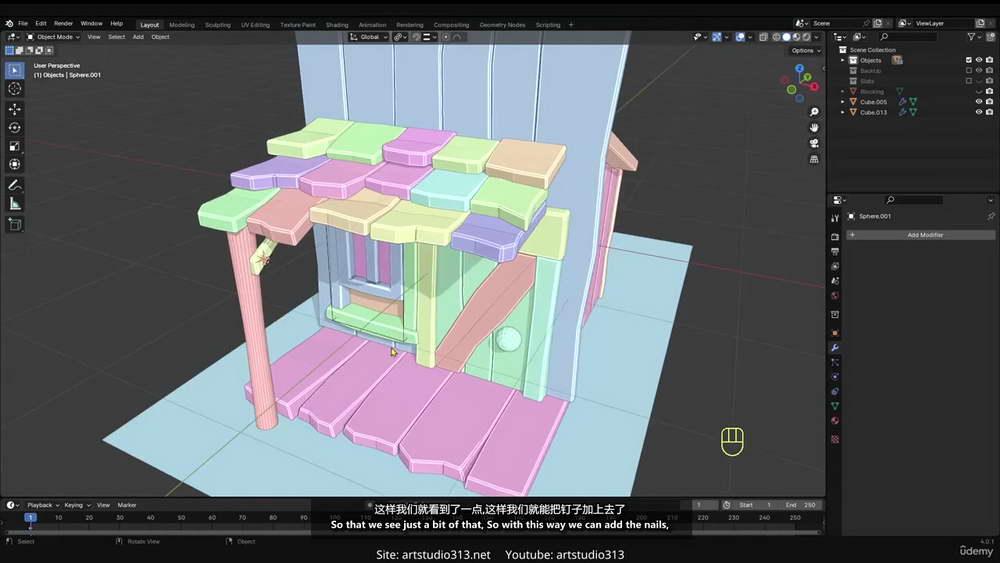Switch to the Modeling workspace tab
1000x563 pixels.
(x=182, y=25)
